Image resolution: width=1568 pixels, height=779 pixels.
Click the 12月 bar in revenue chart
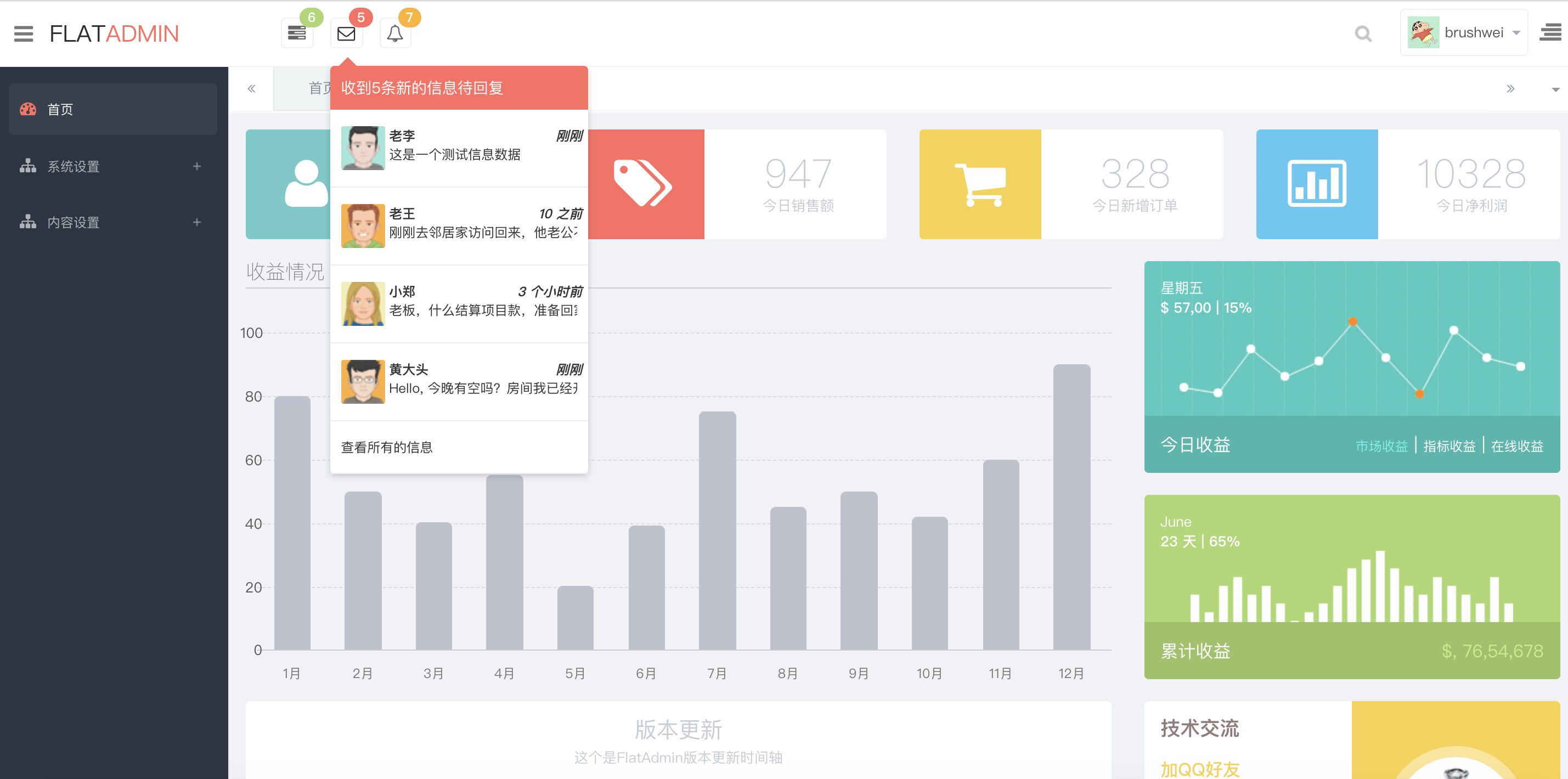[1071, 507]
